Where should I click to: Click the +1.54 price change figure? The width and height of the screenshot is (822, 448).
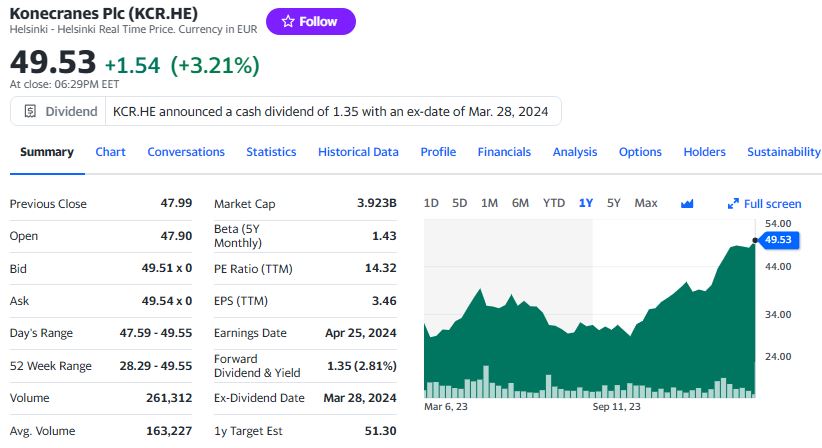(132, 65)
